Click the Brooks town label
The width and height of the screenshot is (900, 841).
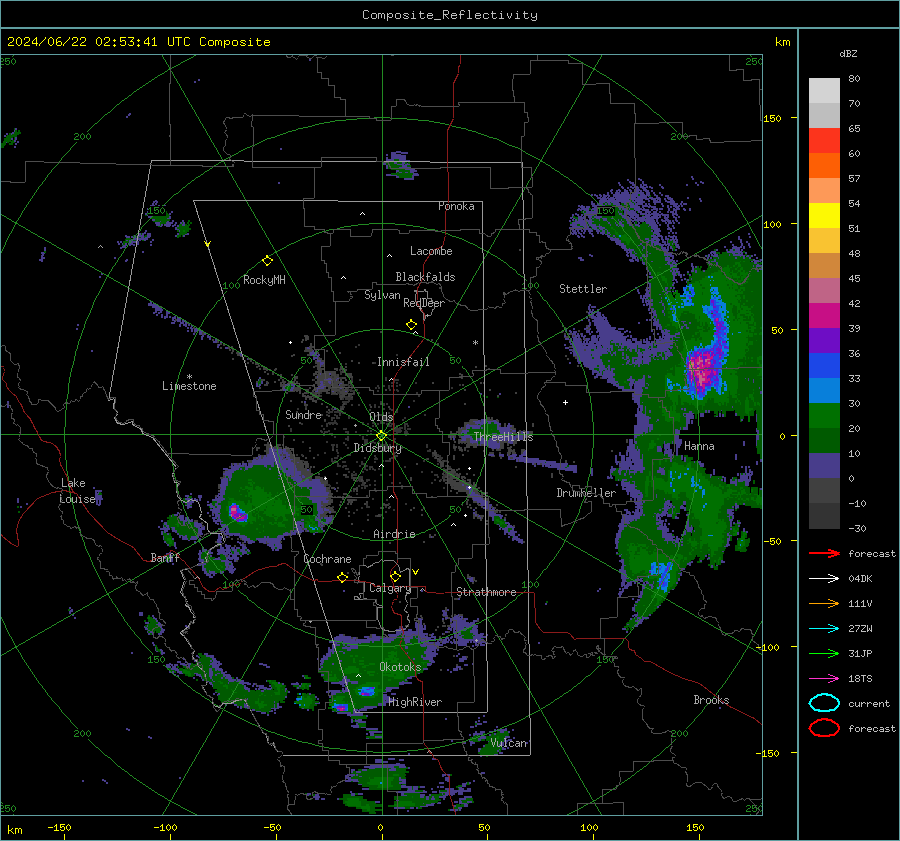711,700
